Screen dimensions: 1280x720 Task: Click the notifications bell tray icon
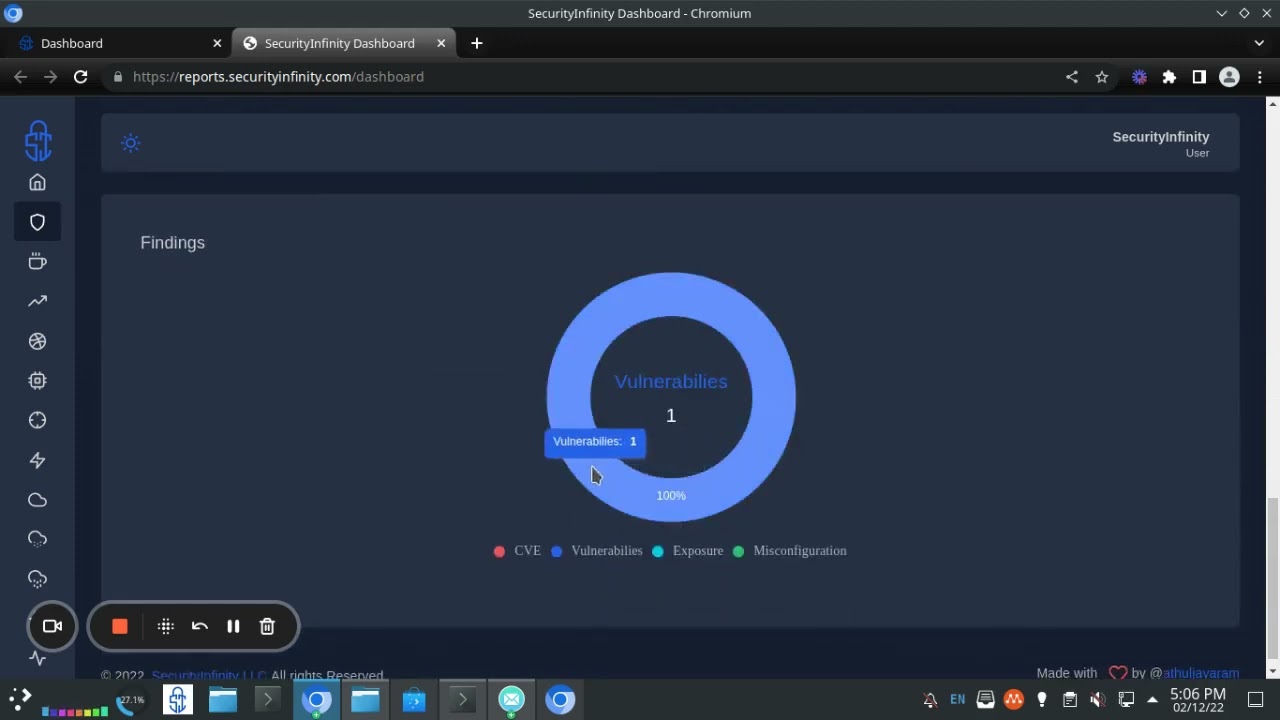pyautogui.click(x=930, y=700)
